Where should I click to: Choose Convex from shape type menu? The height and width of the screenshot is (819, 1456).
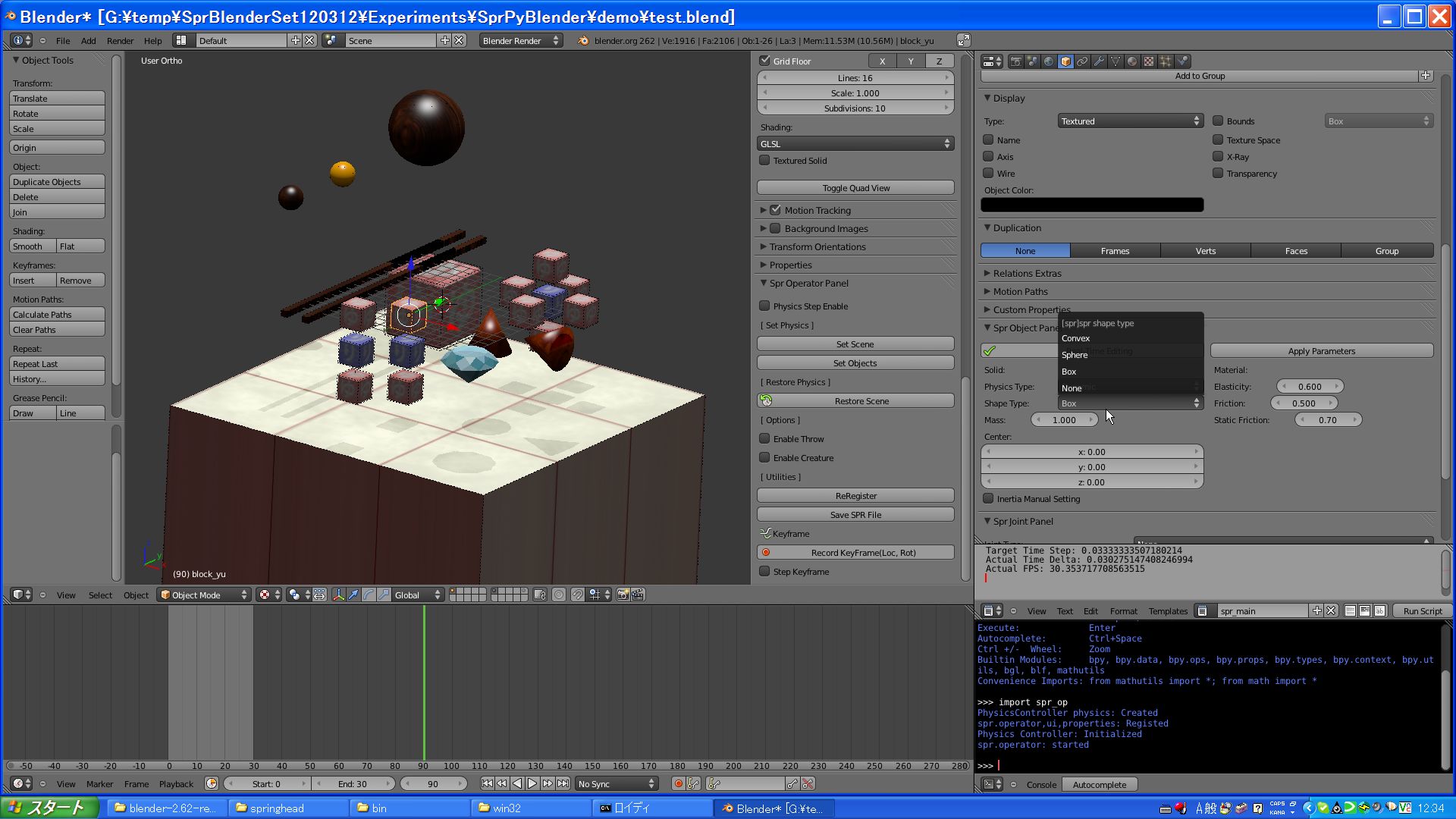coord(1130,338)
